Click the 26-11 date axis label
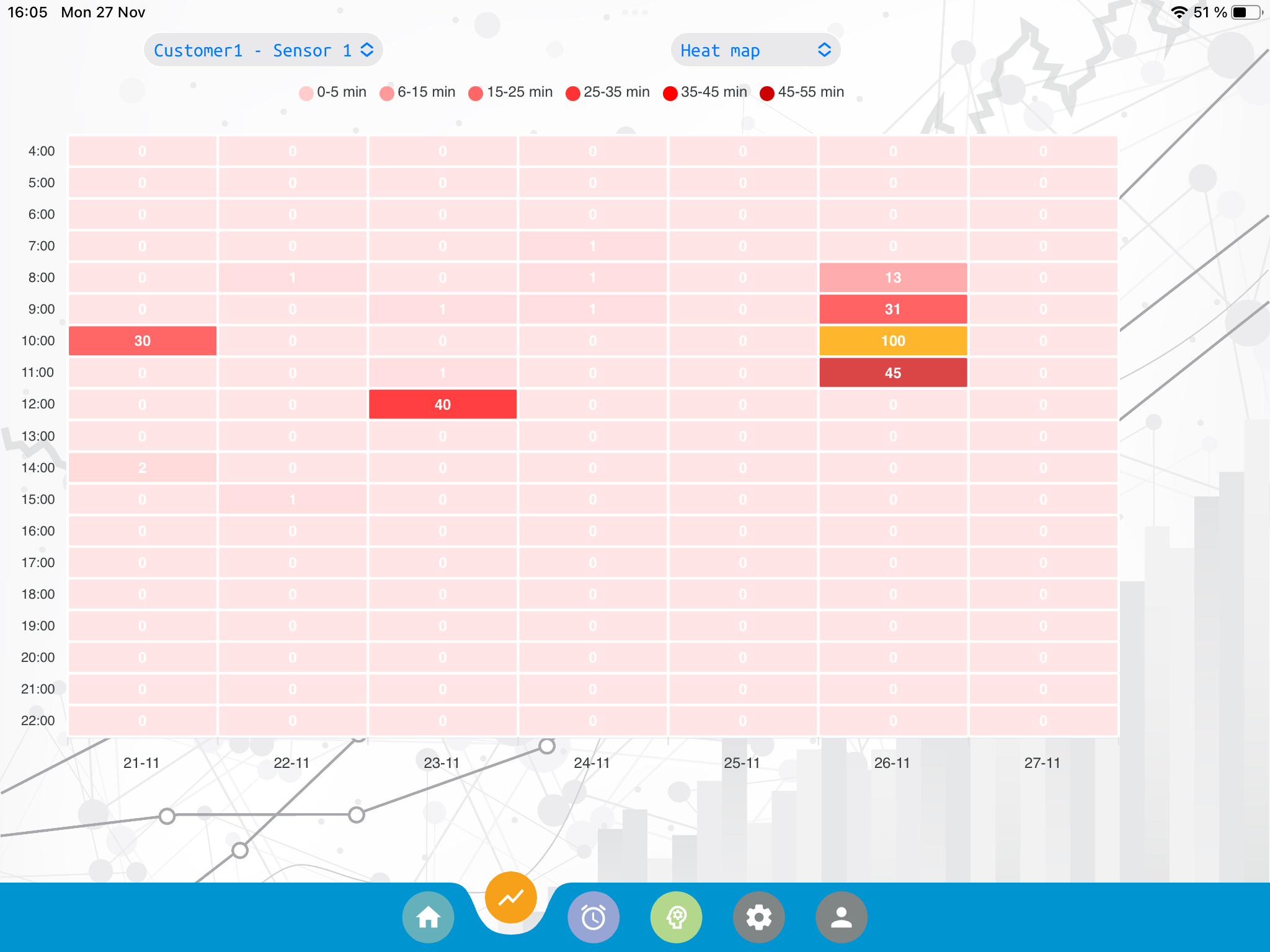The width and height of the screenshot is (1270, 952). pos(893,763)
